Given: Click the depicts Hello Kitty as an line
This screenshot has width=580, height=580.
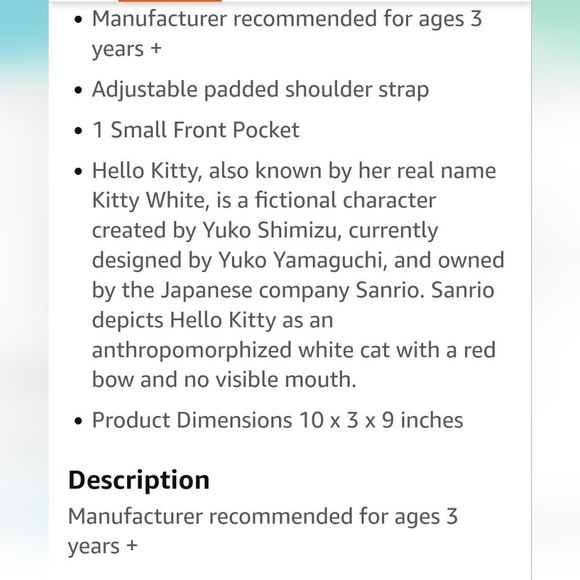Looking at the screenshot, I should pyautogui.click(x=212, y=320).
